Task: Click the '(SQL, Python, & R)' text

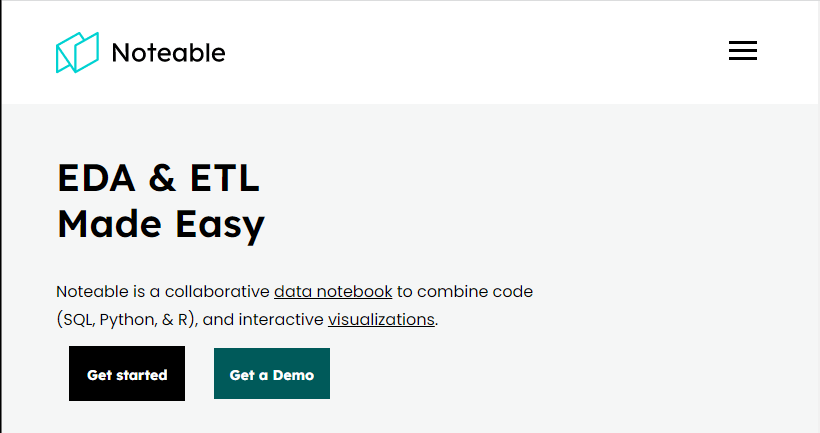Action: tap(127, 320)
